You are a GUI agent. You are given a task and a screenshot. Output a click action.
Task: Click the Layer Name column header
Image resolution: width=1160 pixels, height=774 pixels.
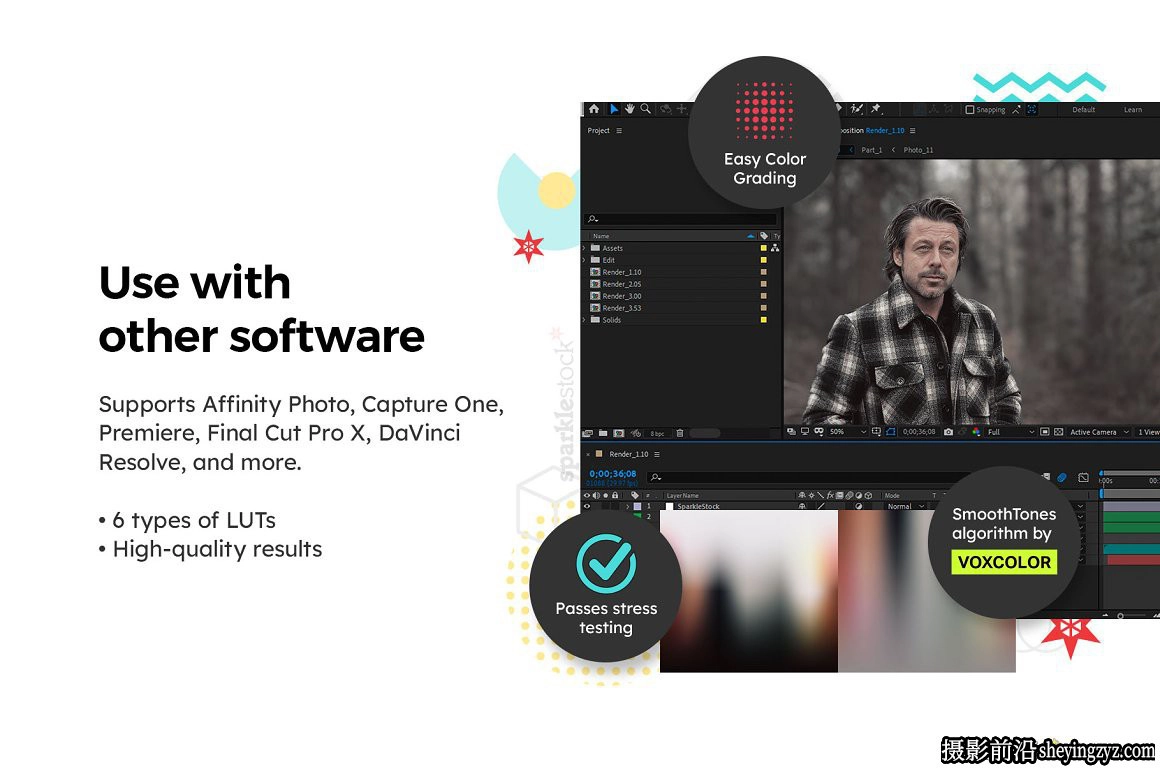(682, 496)
